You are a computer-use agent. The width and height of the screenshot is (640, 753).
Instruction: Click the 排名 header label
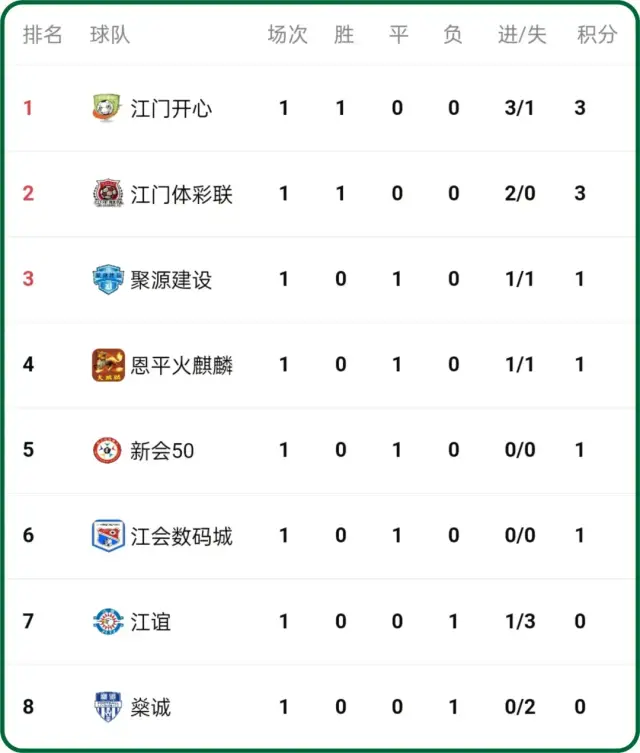coord(43,35)
